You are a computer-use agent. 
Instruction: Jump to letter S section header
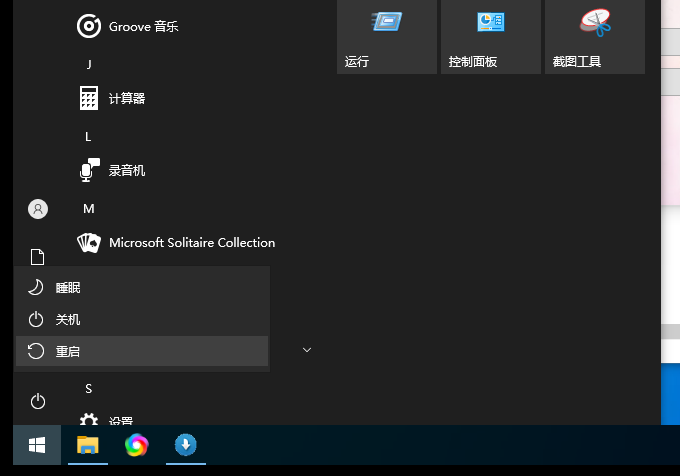(x=88, y=389)
